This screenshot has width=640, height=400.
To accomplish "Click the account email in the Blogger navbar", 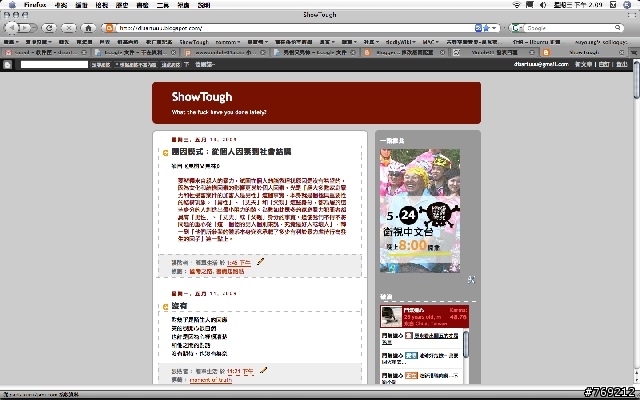I will tap(541, 64).
